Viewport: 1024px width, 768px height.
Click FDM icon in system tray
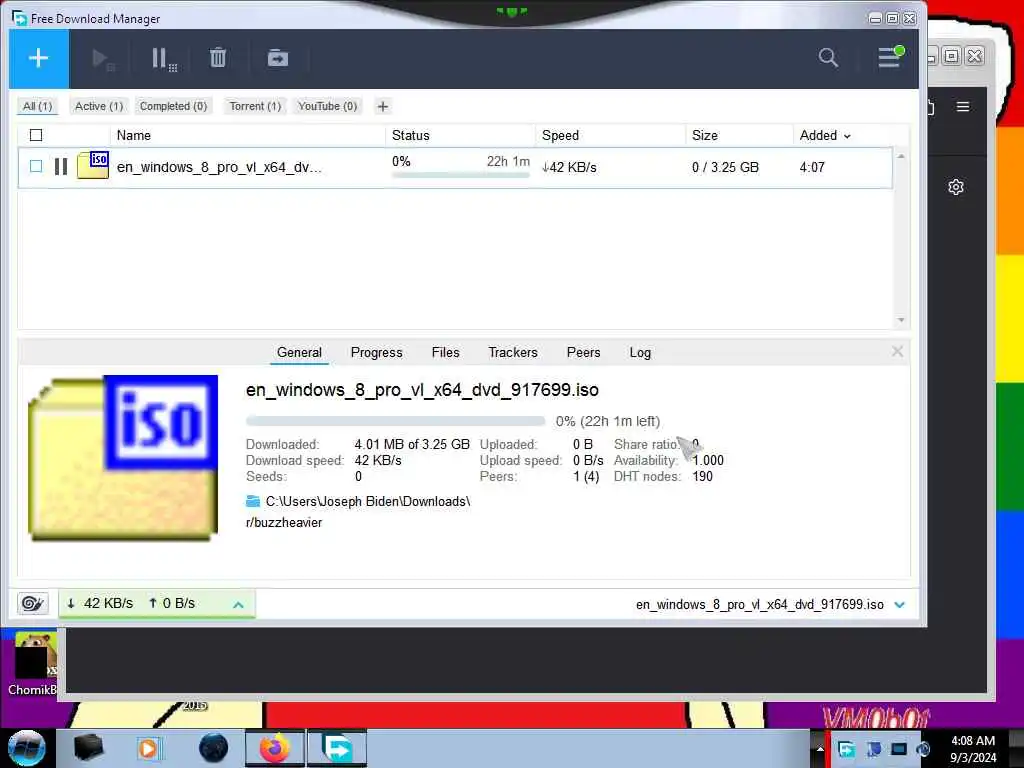coord(847,749)
